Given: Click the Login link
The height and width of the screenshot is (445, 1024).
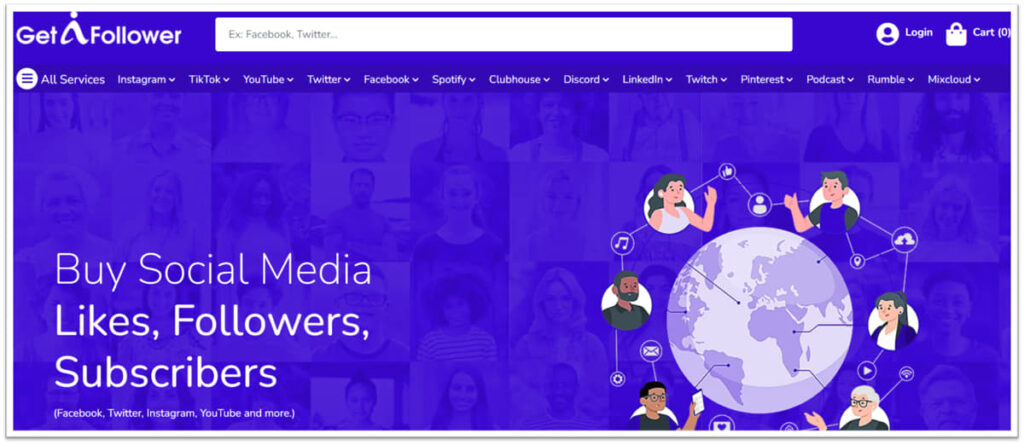Looking at the screenshot, I should pos(919,33).
